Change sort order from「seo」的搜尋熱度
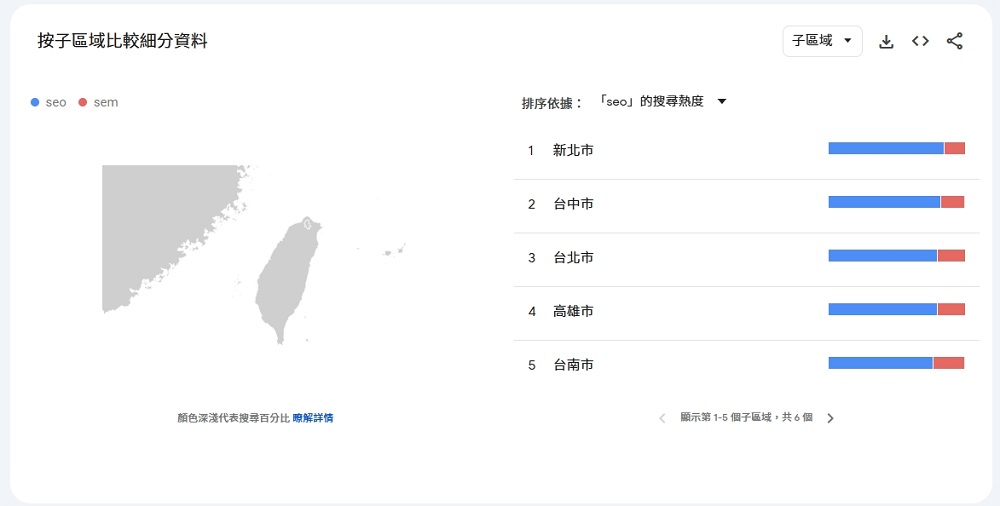The height and width of the screenshot is (506, 1000). 662,101
